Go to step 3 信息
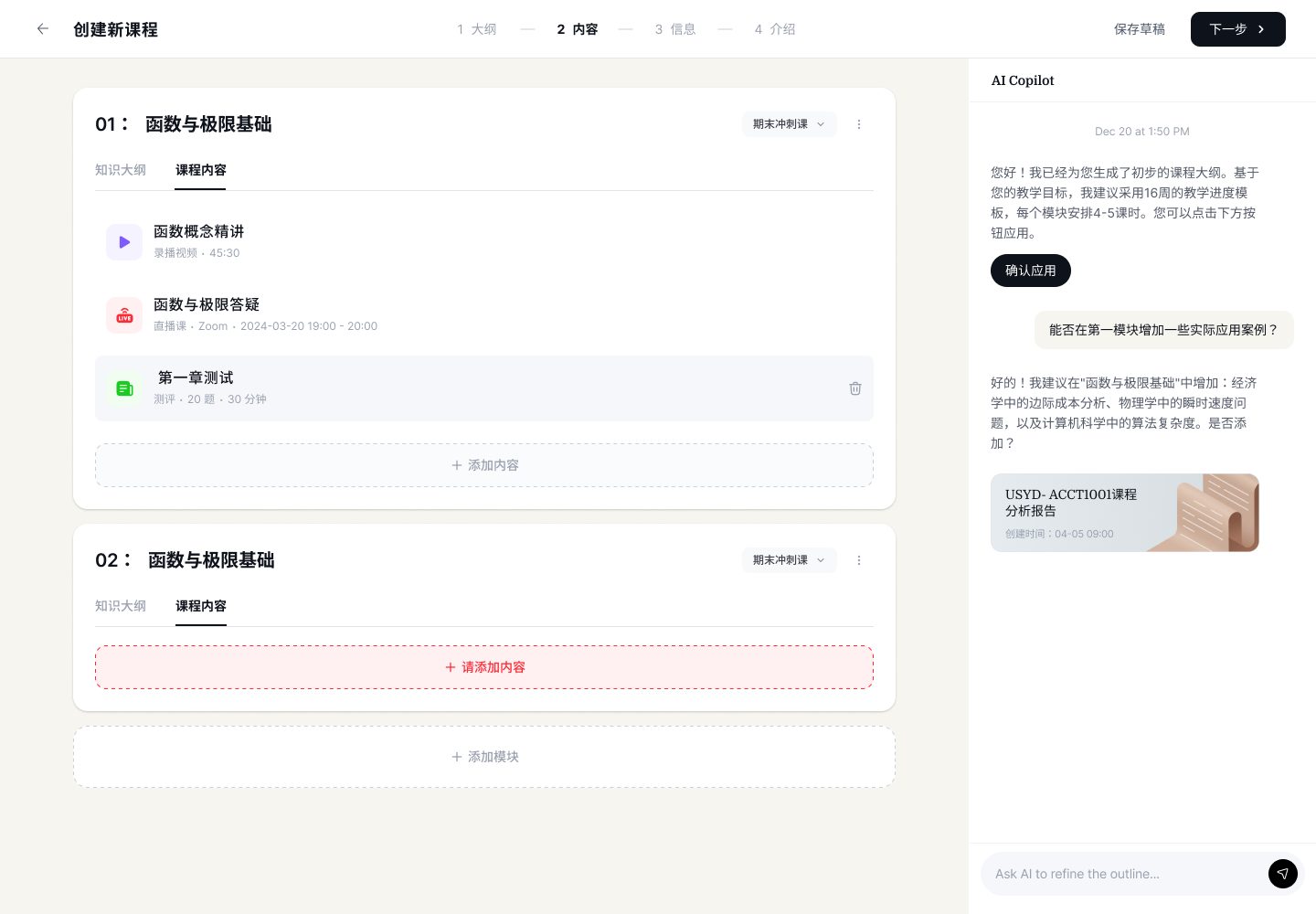1316x914 pixels. (675, 29)
